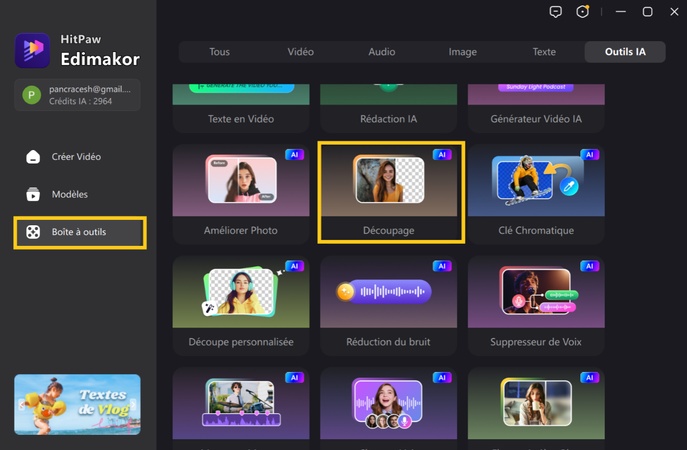
Task: Go to next promo banner slide arrow
Action: point(134,405)
